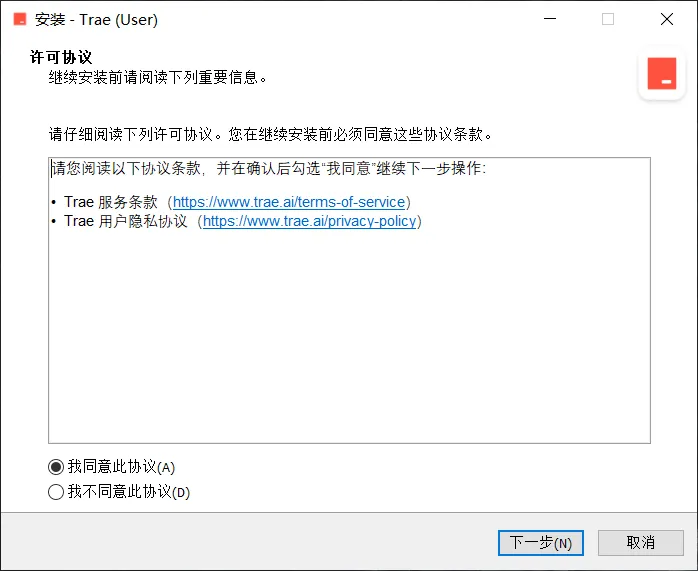Close the Trae setup window
698x571 pixels.
click(x=667, y=19)
